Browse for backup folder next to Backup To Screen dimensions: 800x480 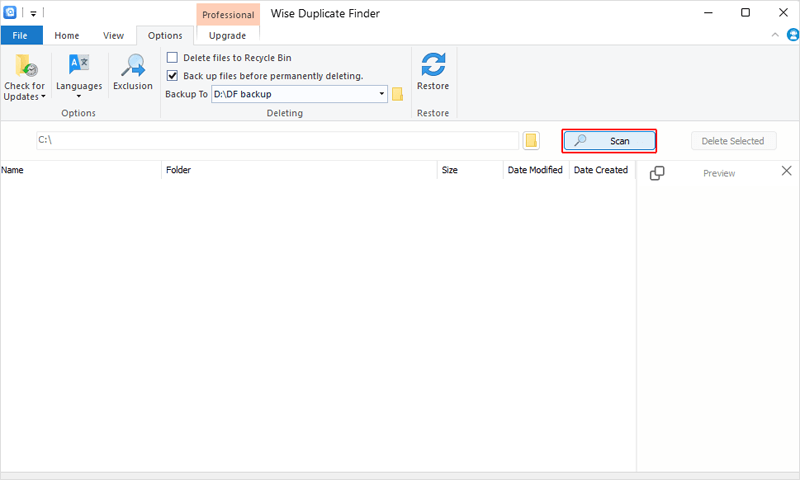coord(397,94)
